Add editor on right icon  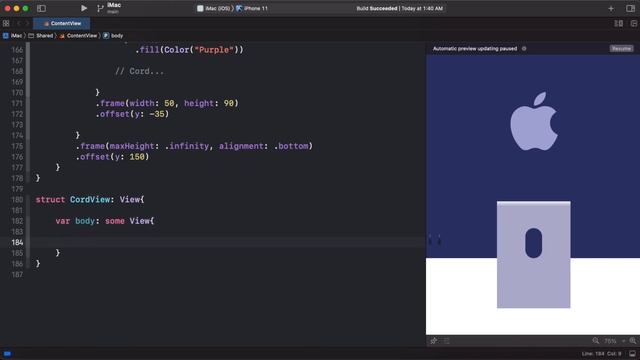click(x=633, y=24)
